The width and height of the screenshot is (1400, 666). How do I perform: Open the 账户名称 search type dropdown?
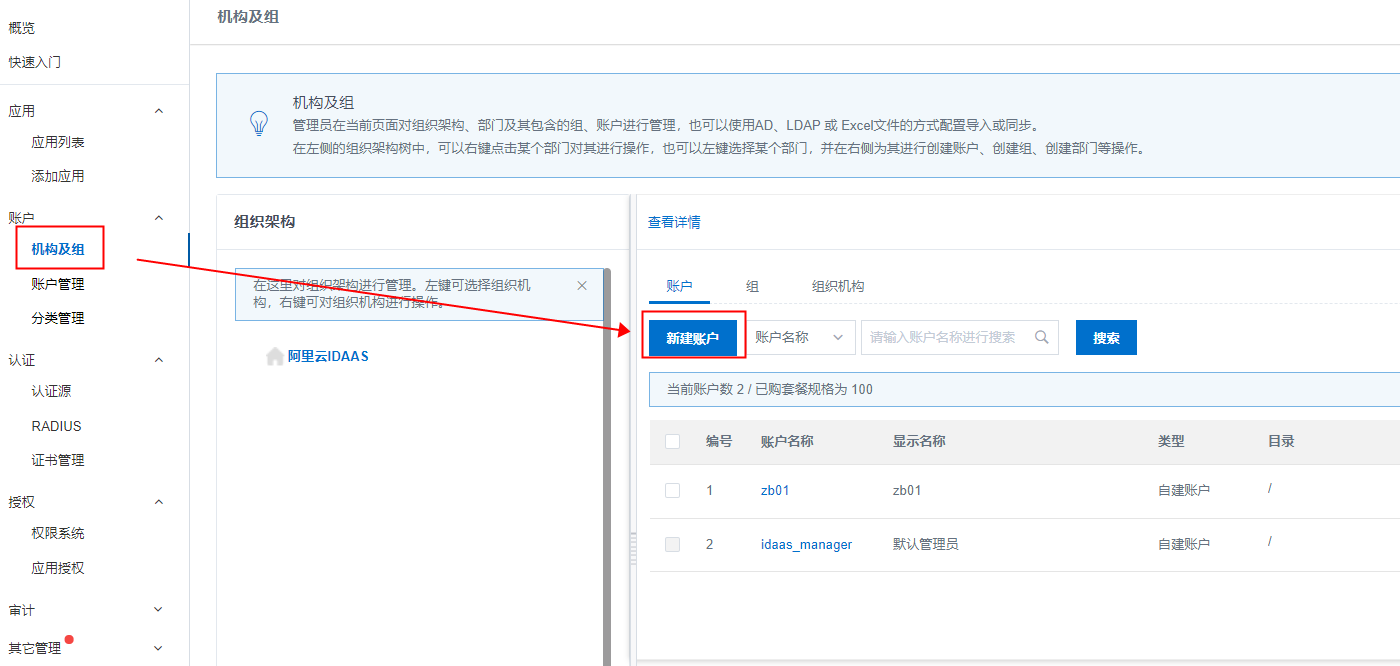point(800,337)
